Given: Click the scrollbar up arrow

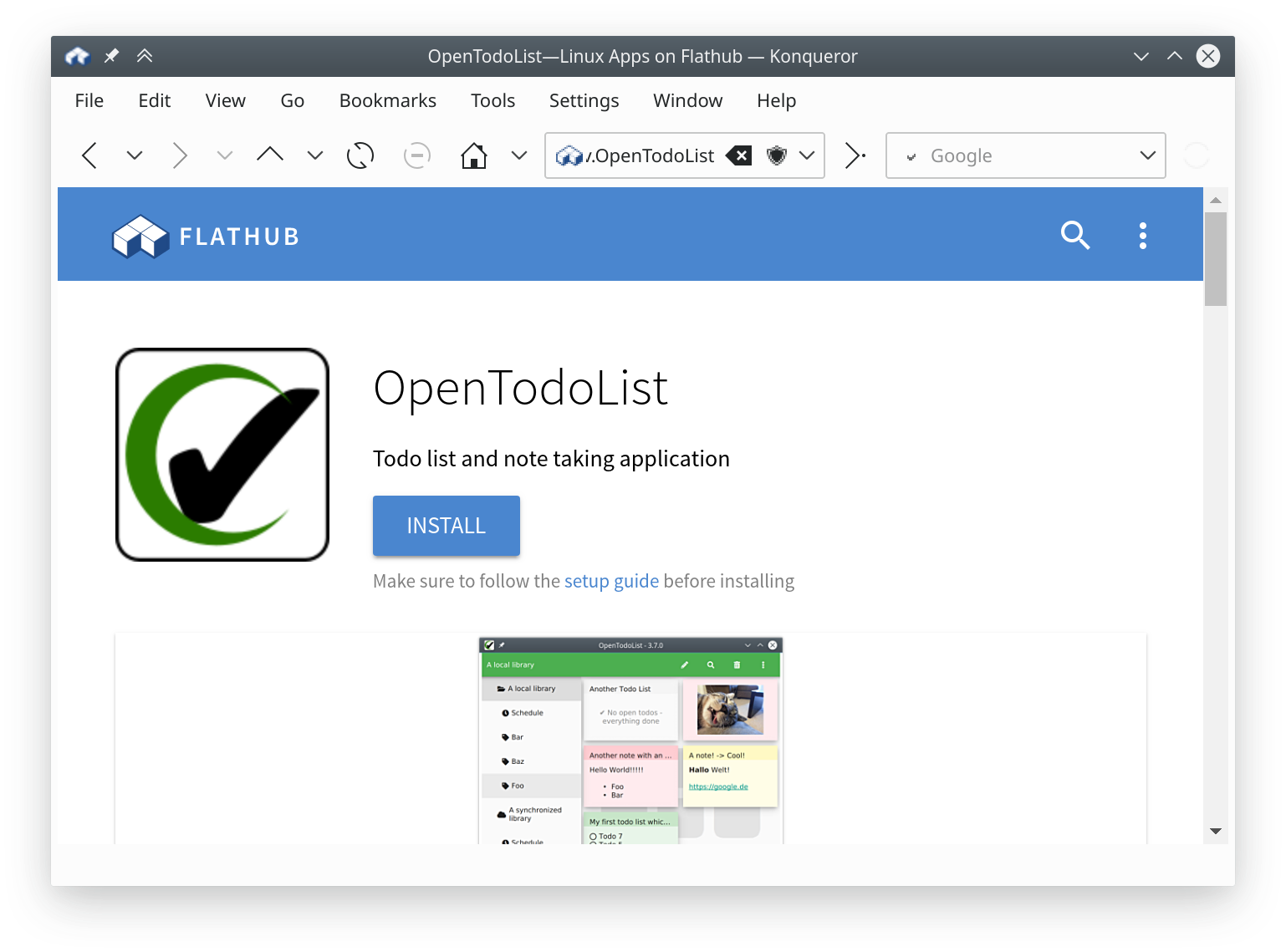Looking at the screenshot, I should [x=1216, y=200].
